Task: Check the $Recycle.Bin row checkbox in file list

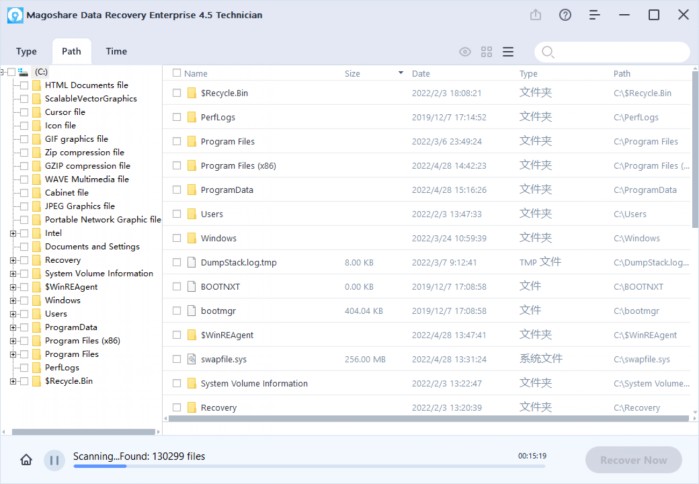Action: click(177, 93)
